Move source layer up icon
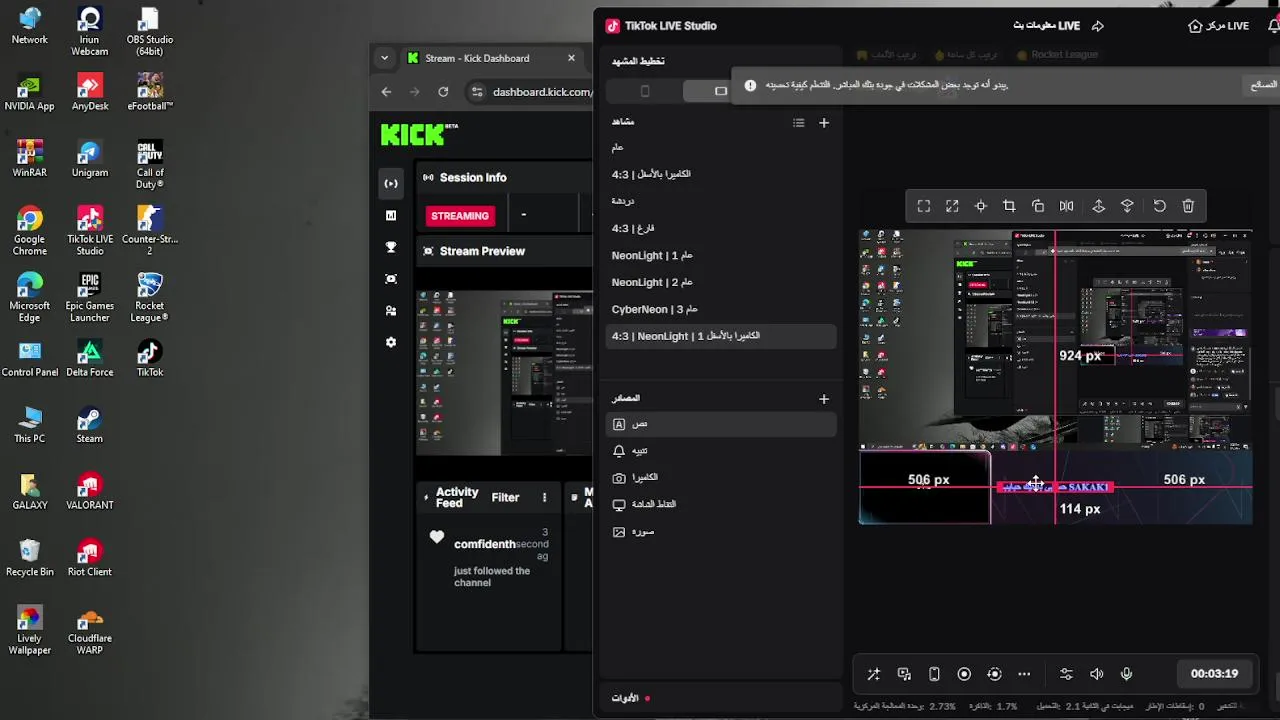Viewport: 1280px width, 720px height. coord(1099,206)
